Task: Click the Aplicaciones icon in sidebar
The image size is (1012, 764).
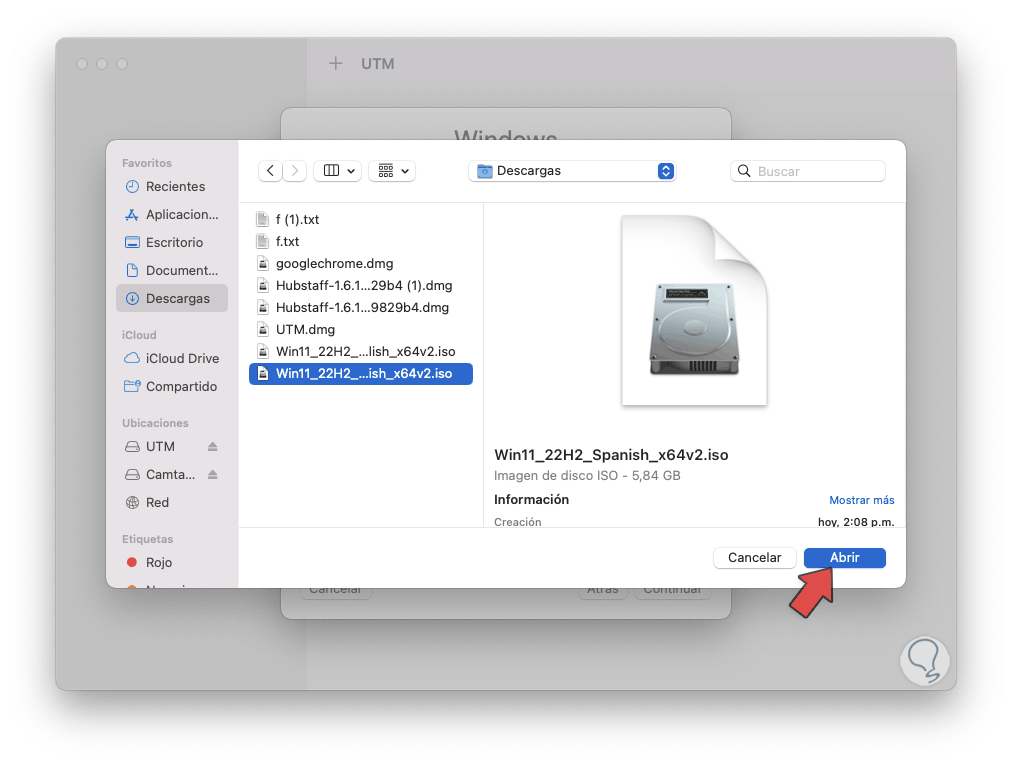Action: pyautogui.click(x=132, y=214)
